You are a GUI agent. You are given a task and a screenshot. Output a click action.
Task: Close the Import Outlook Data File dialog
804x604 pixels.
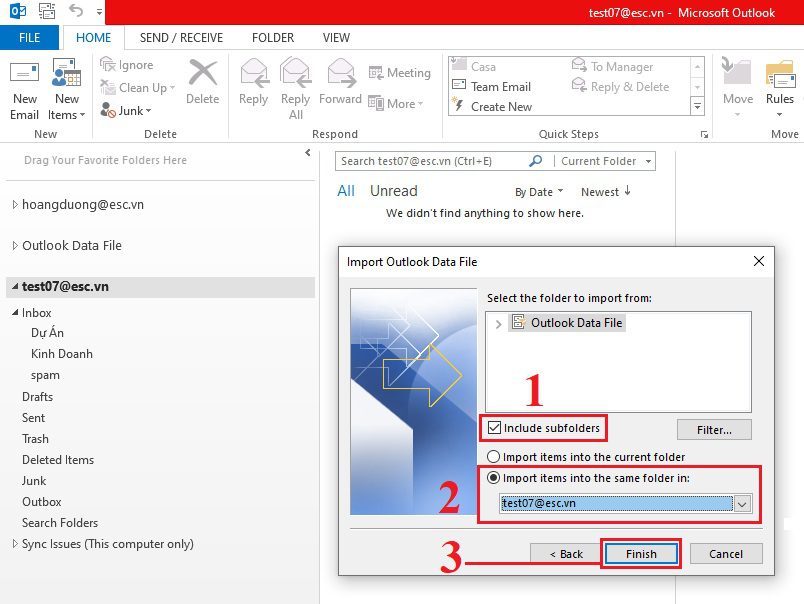[x=759, y=261]
